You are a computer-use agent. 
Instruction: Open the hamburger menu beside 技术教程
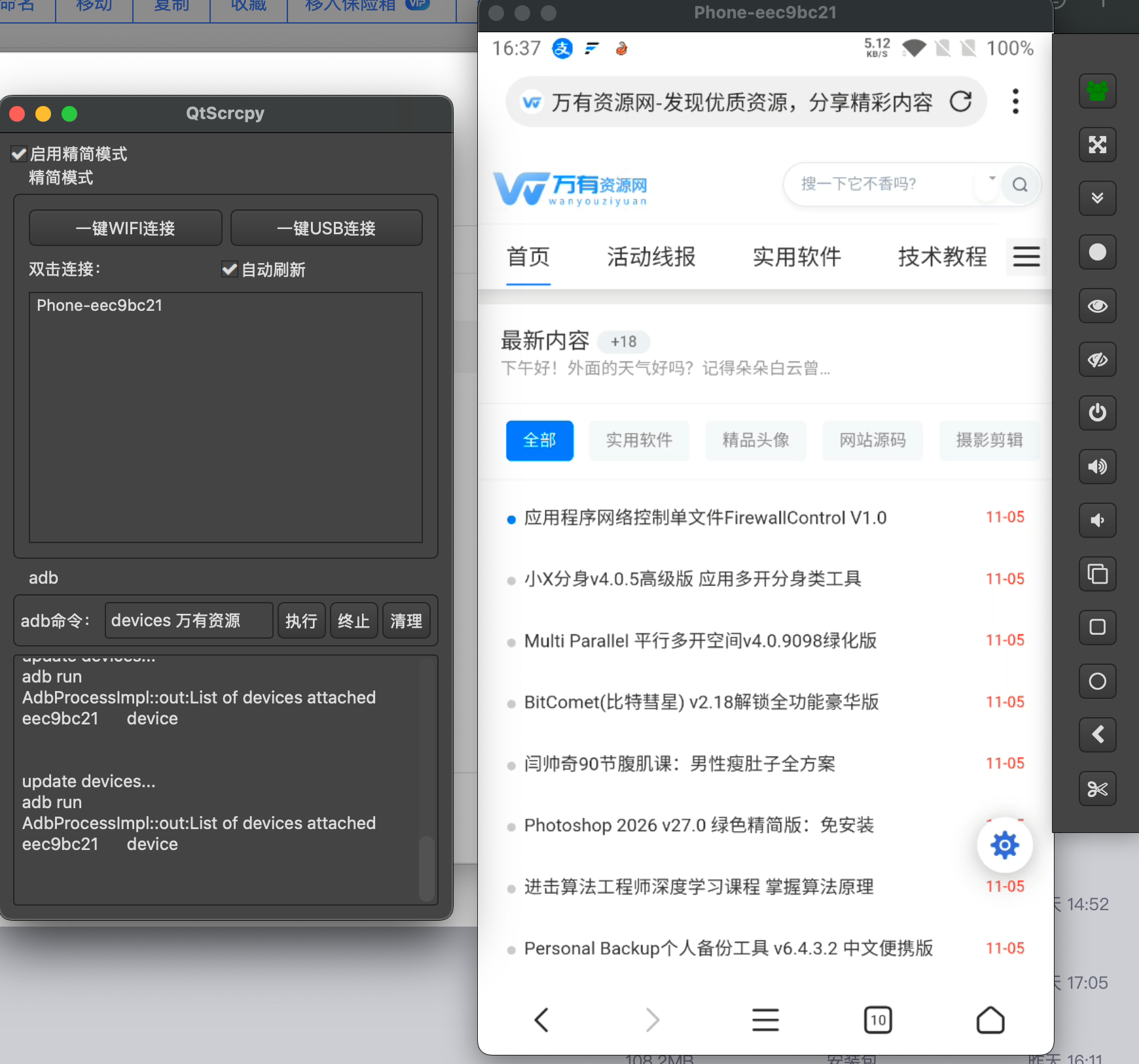coord(1026,257)
